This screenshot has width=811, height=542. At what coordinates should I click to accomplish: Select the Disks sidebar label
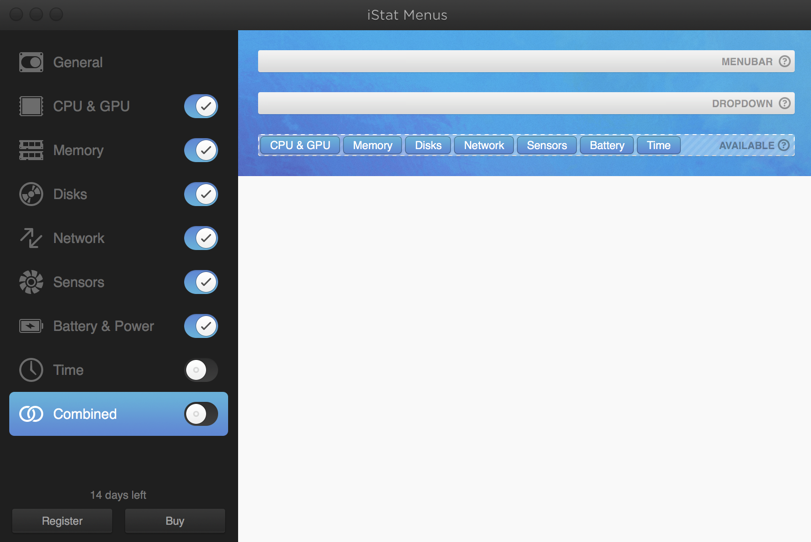70,194
